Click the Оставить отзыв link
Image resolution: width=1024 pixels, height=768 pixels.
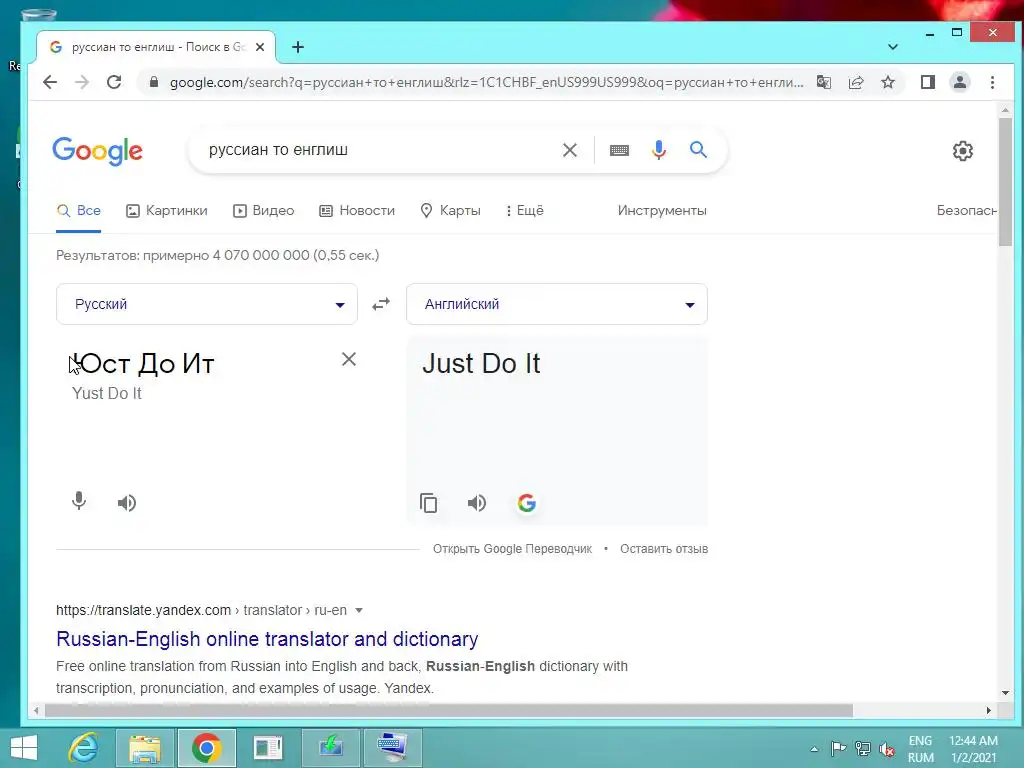[664, 549]
